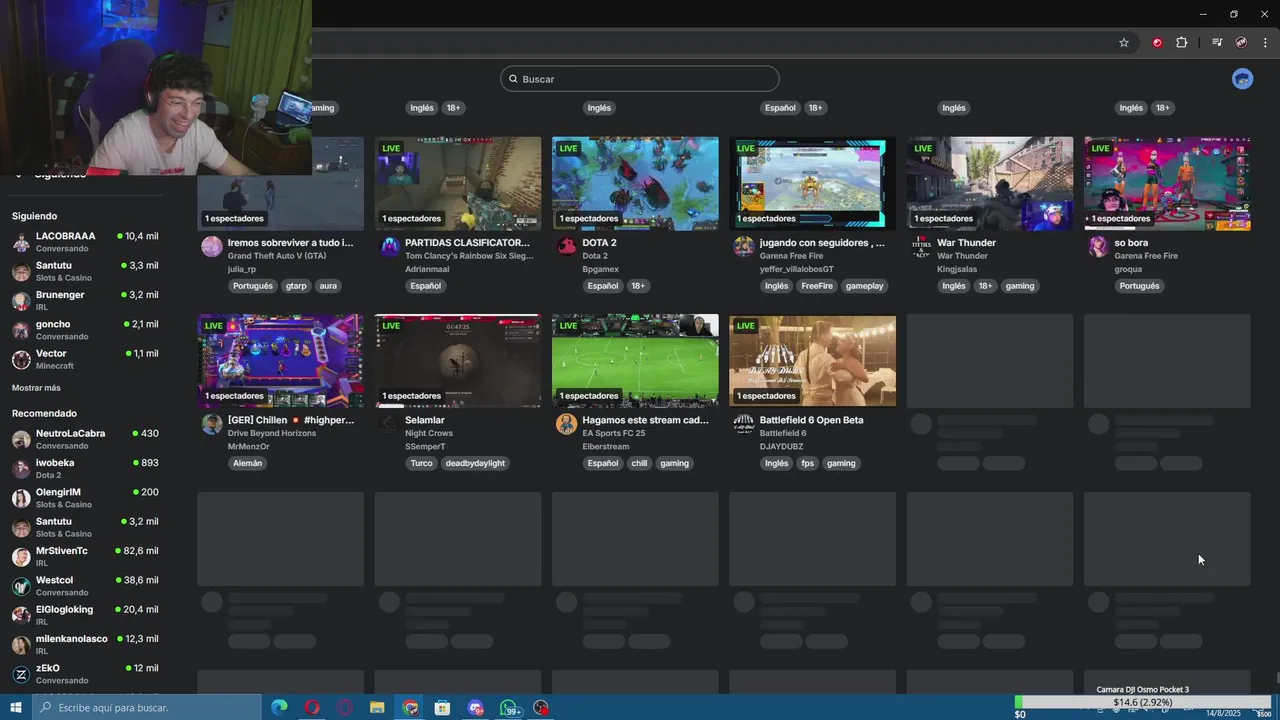This screenshot has width=1280, height=720.
Task: Open Santutu with 3,2 mil viewers
Action: (85, 527)
